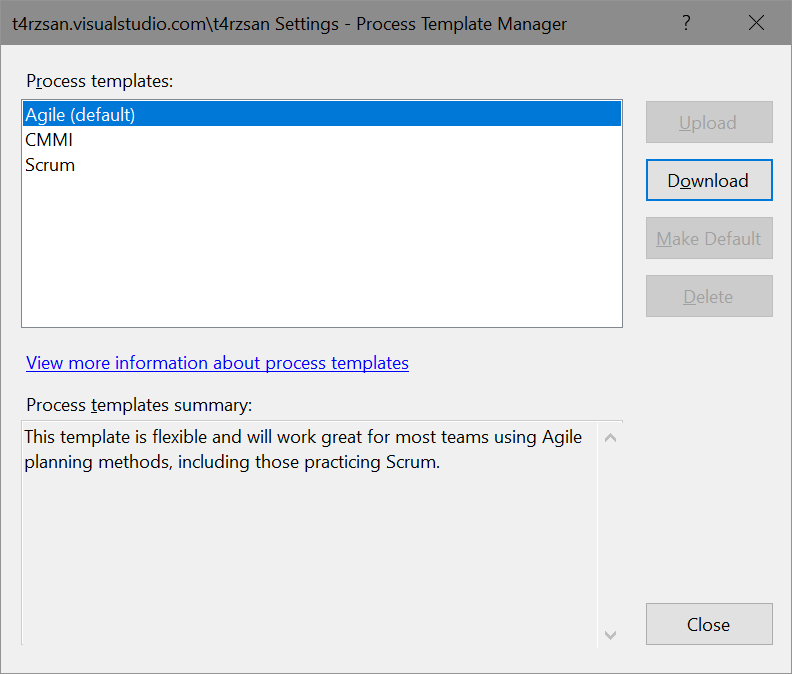Image resolution: width=792 pixels, height=674 pixels.
Task: Click the question mark help icon
Action: [686, 23]
